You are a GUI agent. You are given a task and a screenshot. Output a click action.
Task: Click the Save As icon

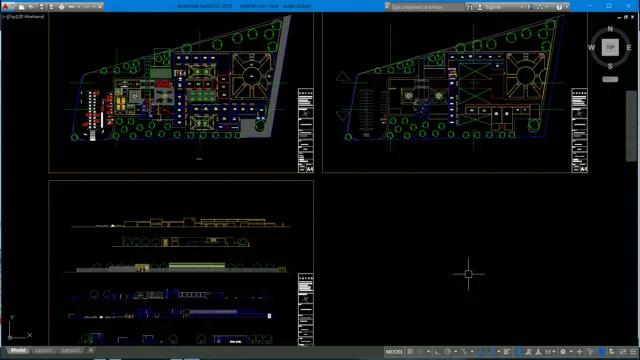click(51, 7)
